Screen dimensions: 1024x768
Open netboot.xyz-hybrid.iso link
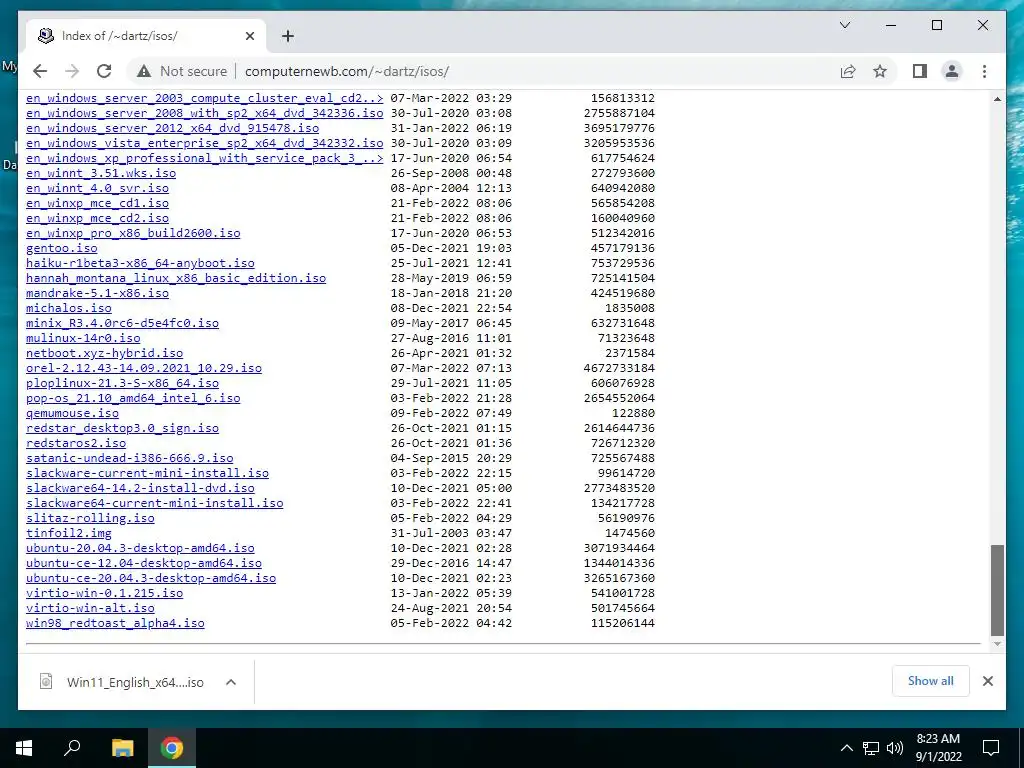pyautogui.click(x=104, y=353)
